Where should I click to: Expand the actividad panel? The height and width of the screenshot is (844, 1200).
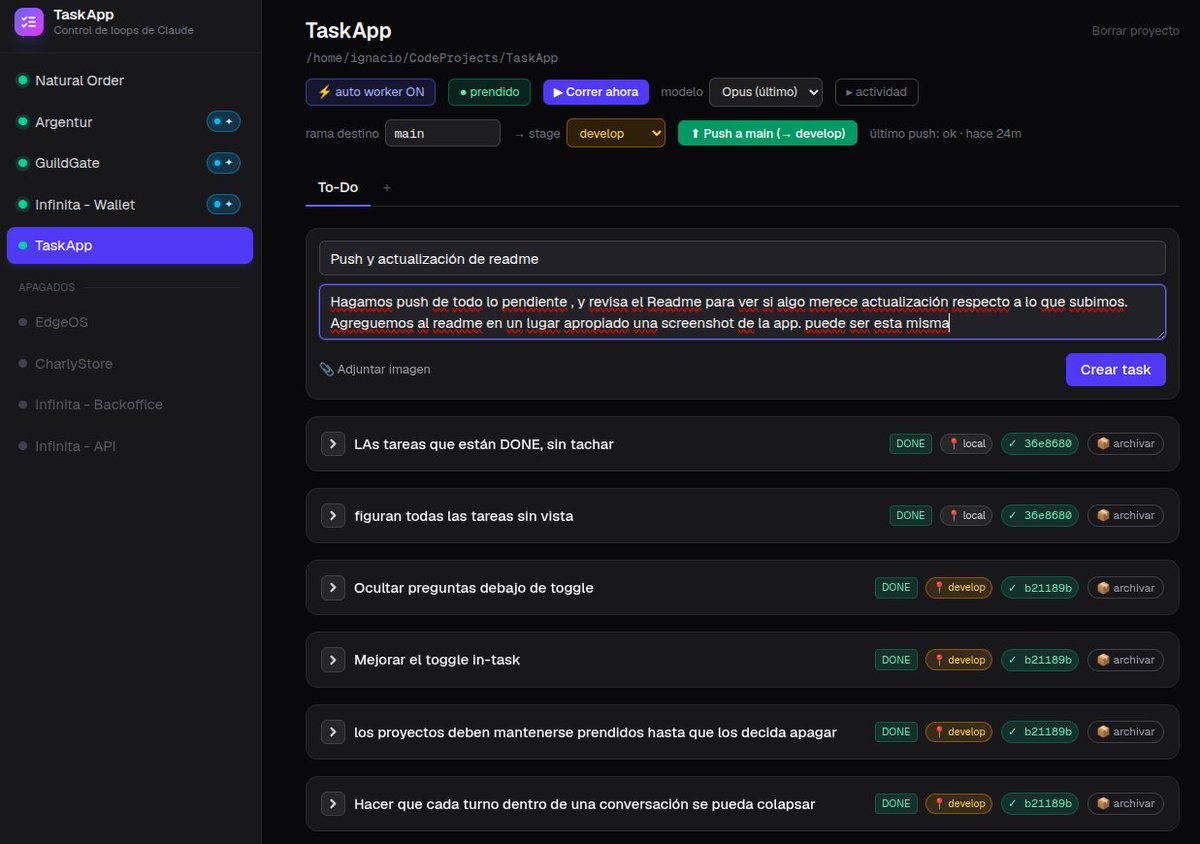coord(876,92)
